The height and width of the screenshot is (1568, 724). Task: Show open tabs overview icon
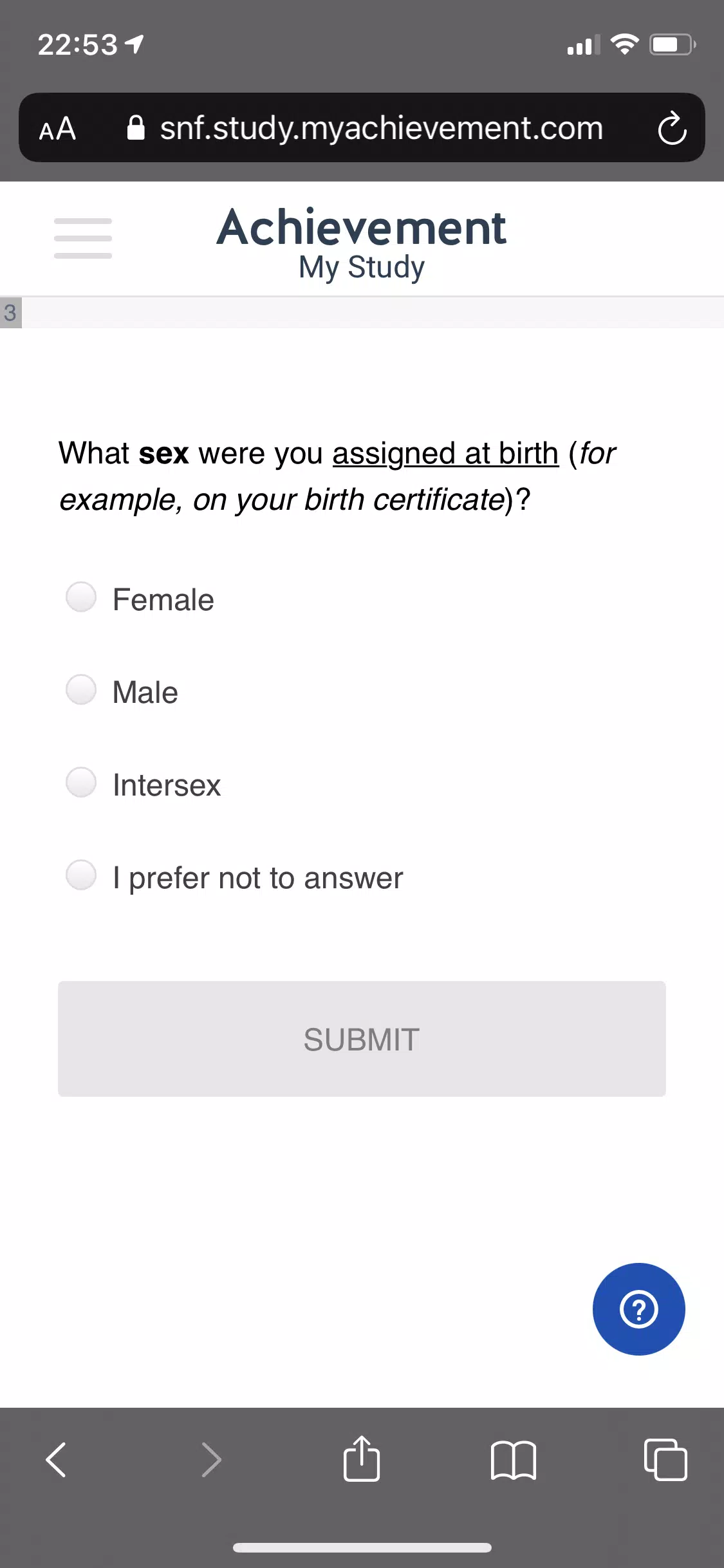tap(665, 1459)
